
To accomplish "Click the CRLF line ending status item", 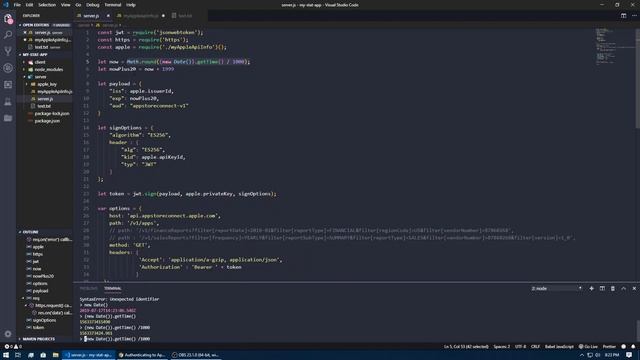I will point(535,347).
